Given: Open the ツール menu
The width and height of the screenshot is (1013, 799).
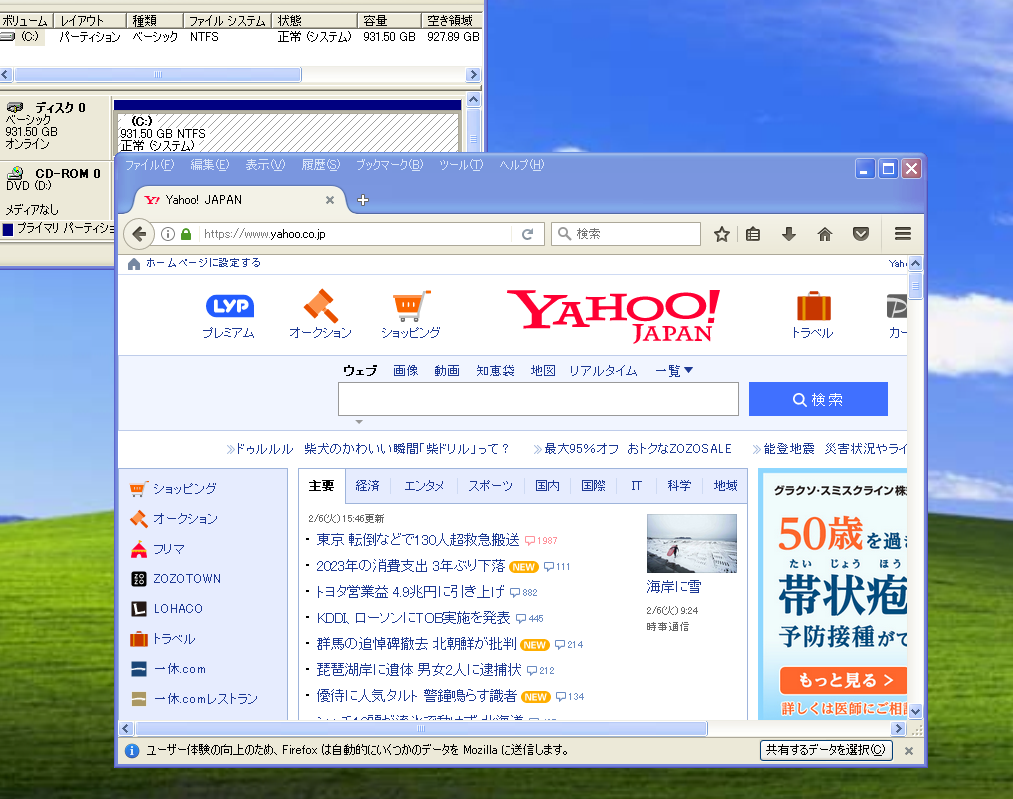Looking at the screenshot, I should click(x=461, y=165).
